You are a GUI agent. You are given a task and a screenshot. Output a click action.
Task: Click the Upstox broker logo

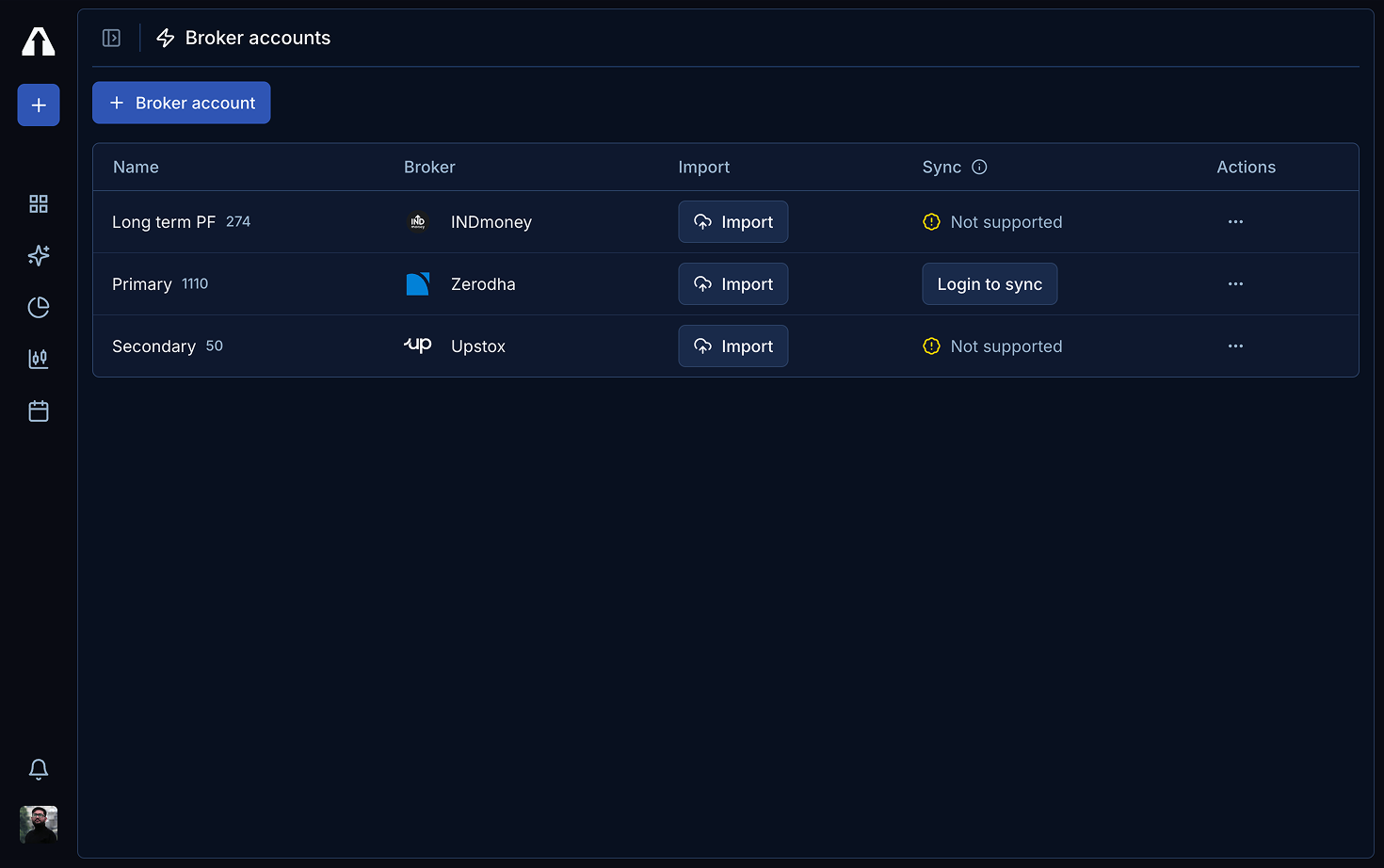coord(417,346)
